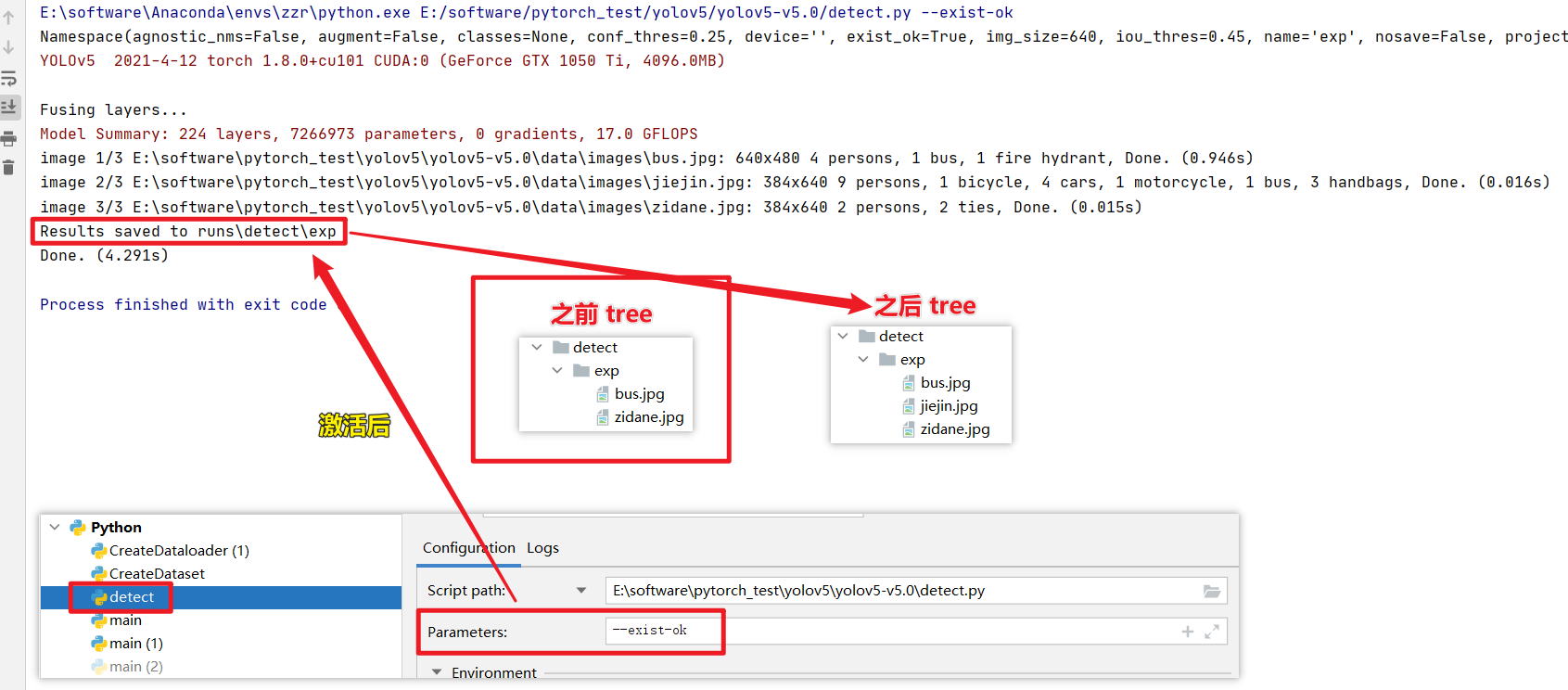1568x690 pixels.
Task: Open the Script path type dropdown
Action: 581,590
